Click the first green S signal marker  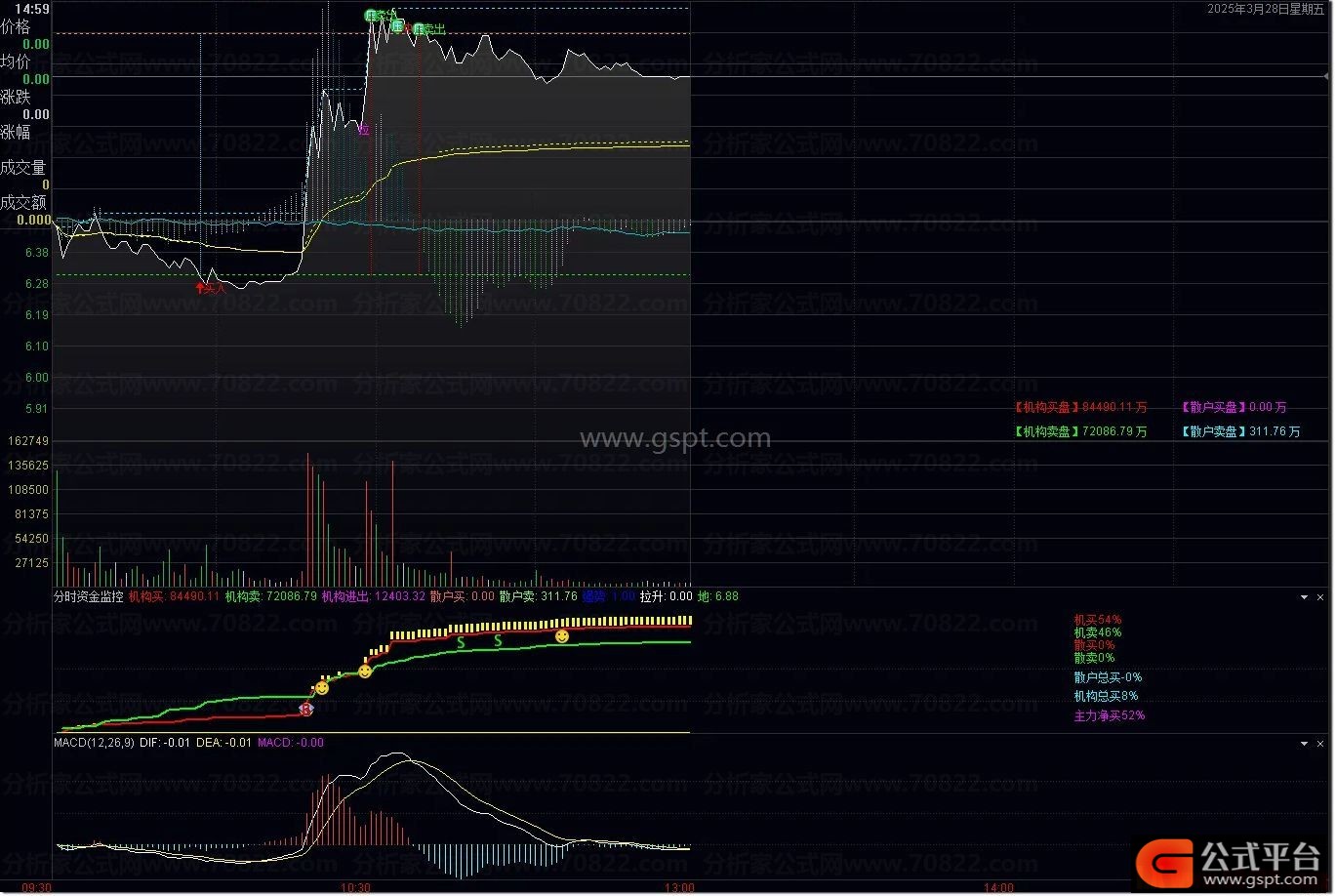point(461,642)
